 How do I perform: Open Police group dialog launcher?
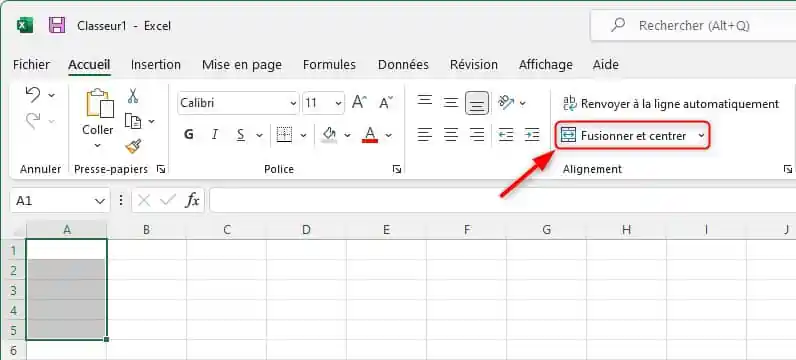coord(397,169)
